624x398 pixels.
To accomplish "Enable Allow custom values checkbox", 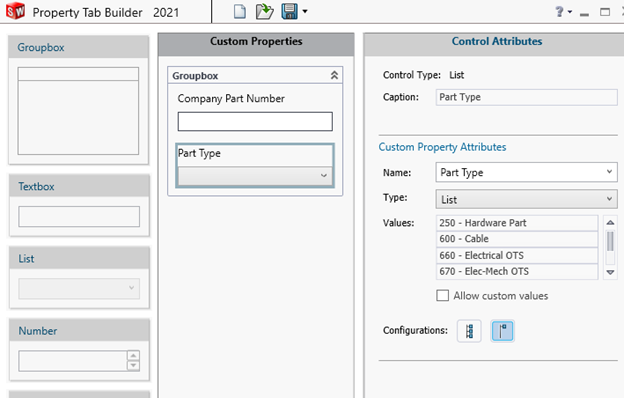I will [x=442, y=296].
